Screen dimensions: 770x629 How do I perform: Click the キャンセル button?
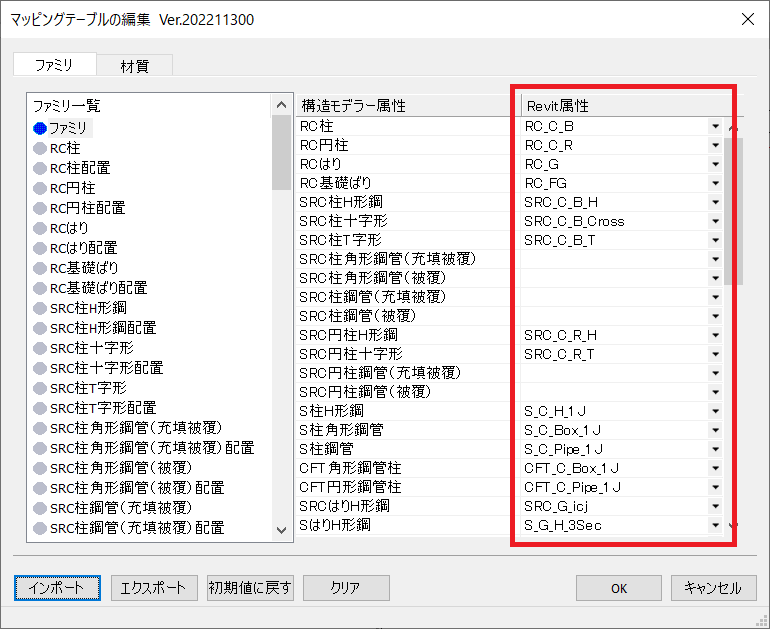pos(714,588)
